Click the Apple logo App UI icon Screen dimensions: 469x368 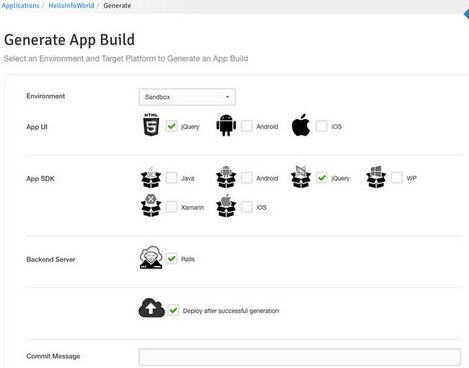pos(301,125)
